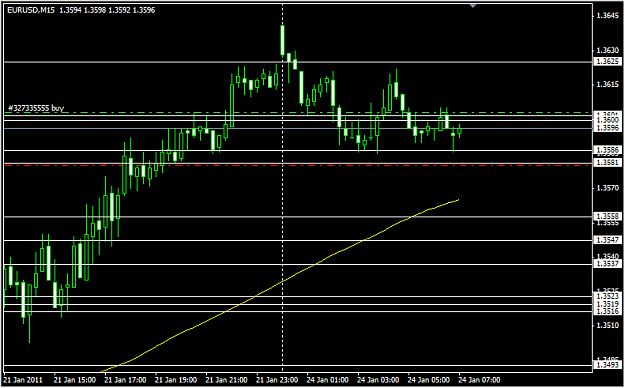Viewport: 625px width, 388px height.
Task: Click the chart shift triangle marker at top
Action: click(x=473, y=6)
